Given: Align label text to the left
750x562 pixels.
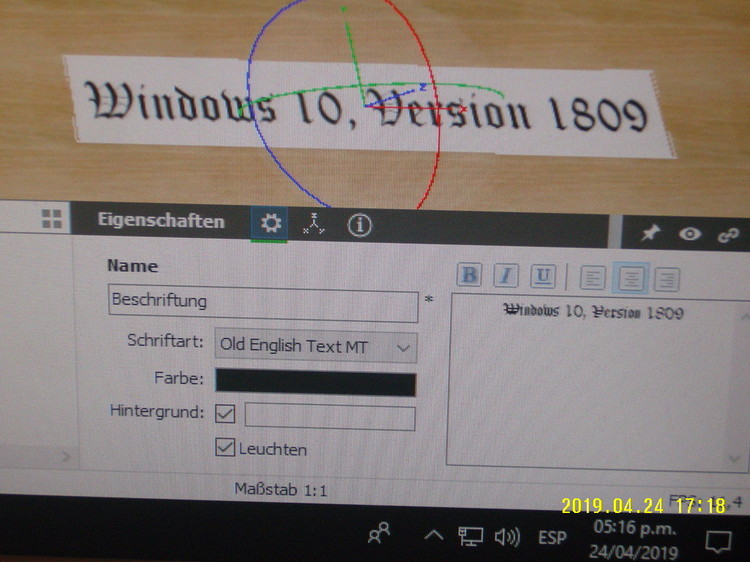Looking at the screenshot, I should [593, 277].
